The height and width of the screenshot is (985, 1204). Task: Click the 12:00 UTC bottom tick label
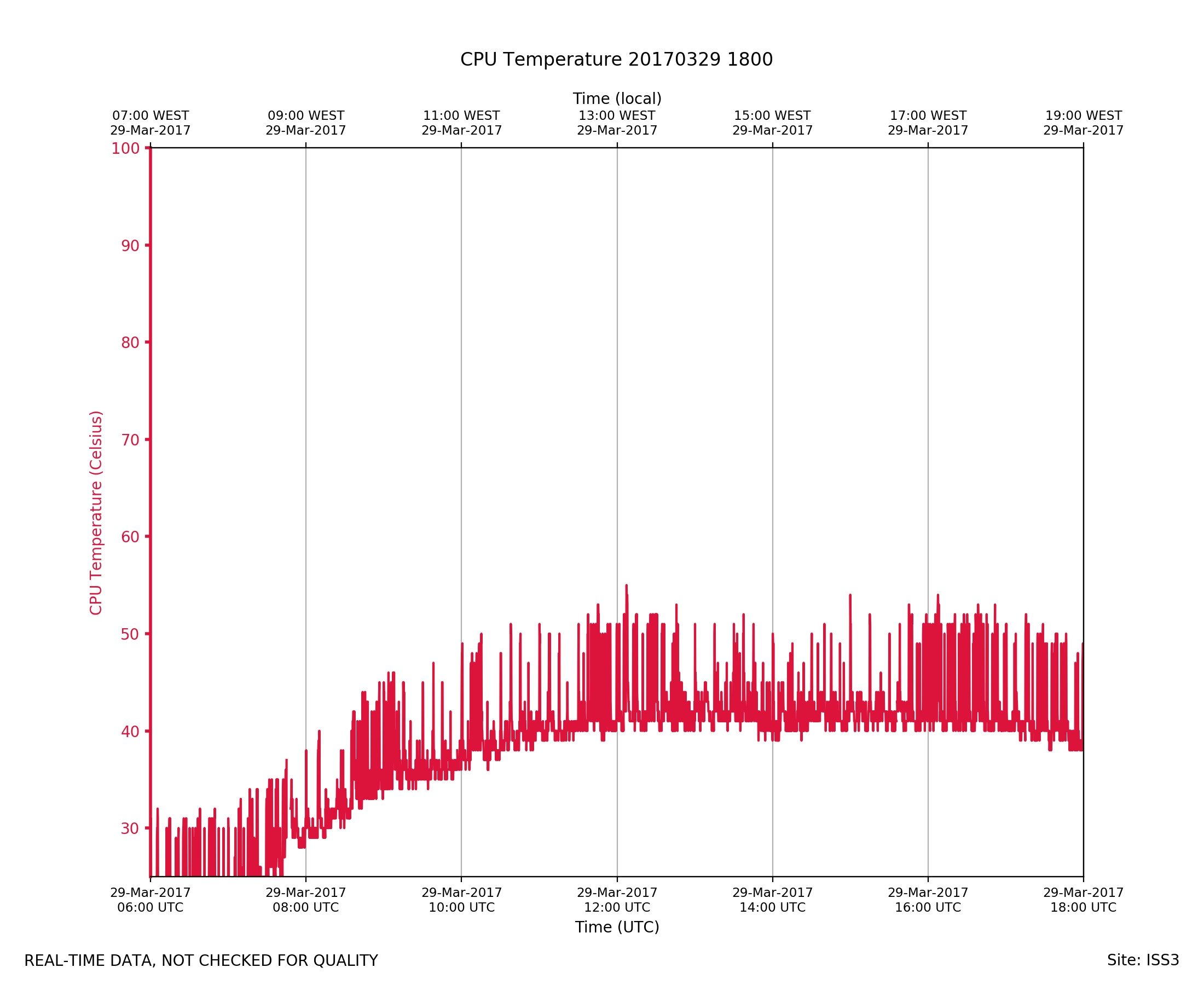click(x=617, y=900)
